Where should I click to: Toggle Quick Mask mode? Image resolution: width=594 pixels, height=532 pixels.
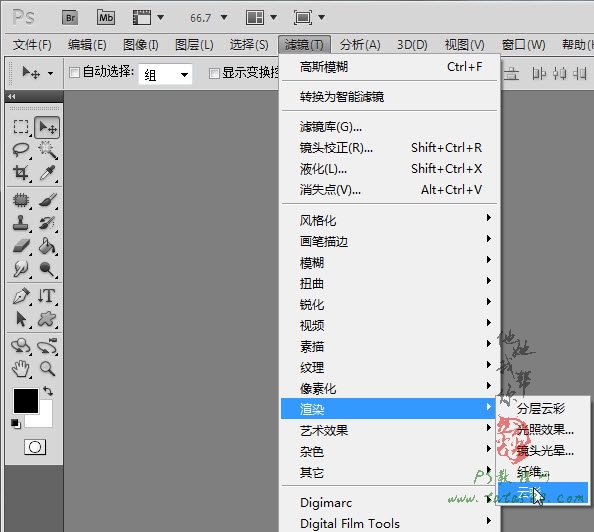click(35, 447)
